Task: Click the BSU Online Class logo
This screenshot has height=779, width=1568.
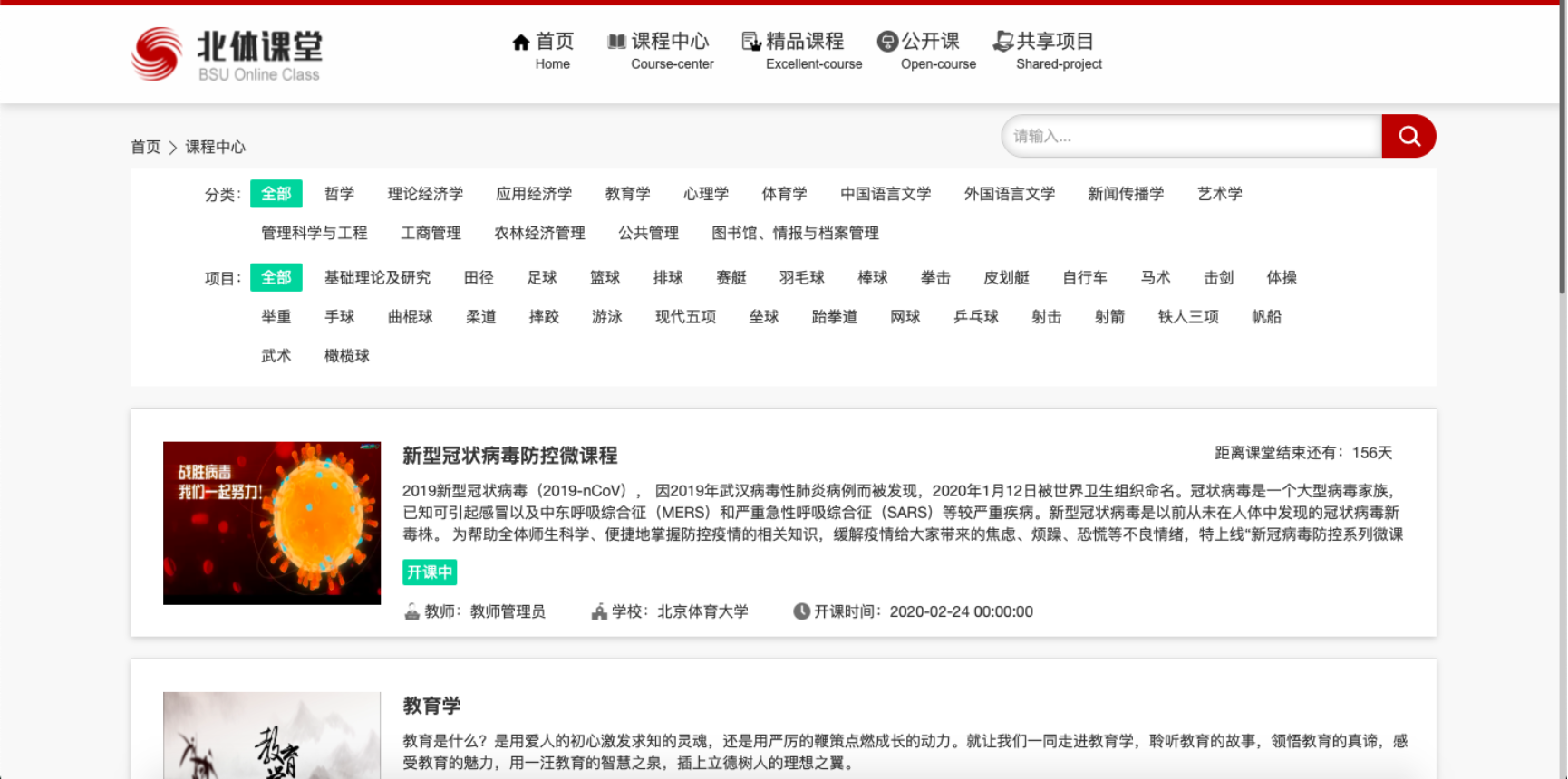Action: click(x=227, y=54)
